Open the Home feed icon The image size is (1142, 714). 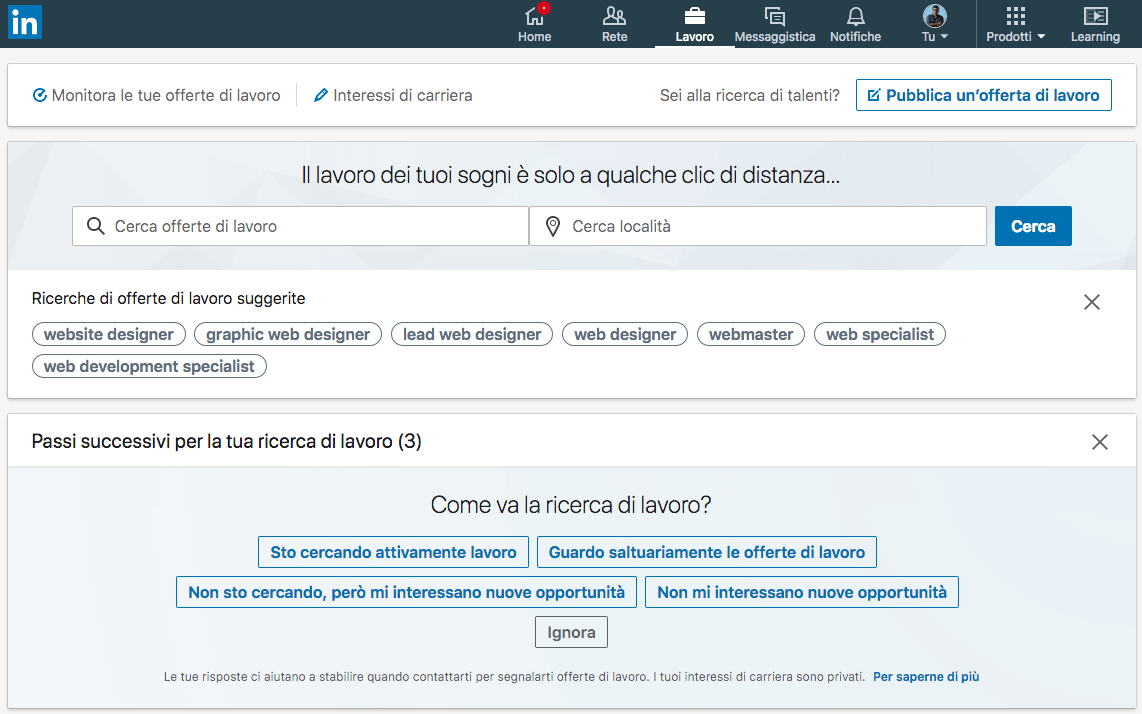coord(535,15)
